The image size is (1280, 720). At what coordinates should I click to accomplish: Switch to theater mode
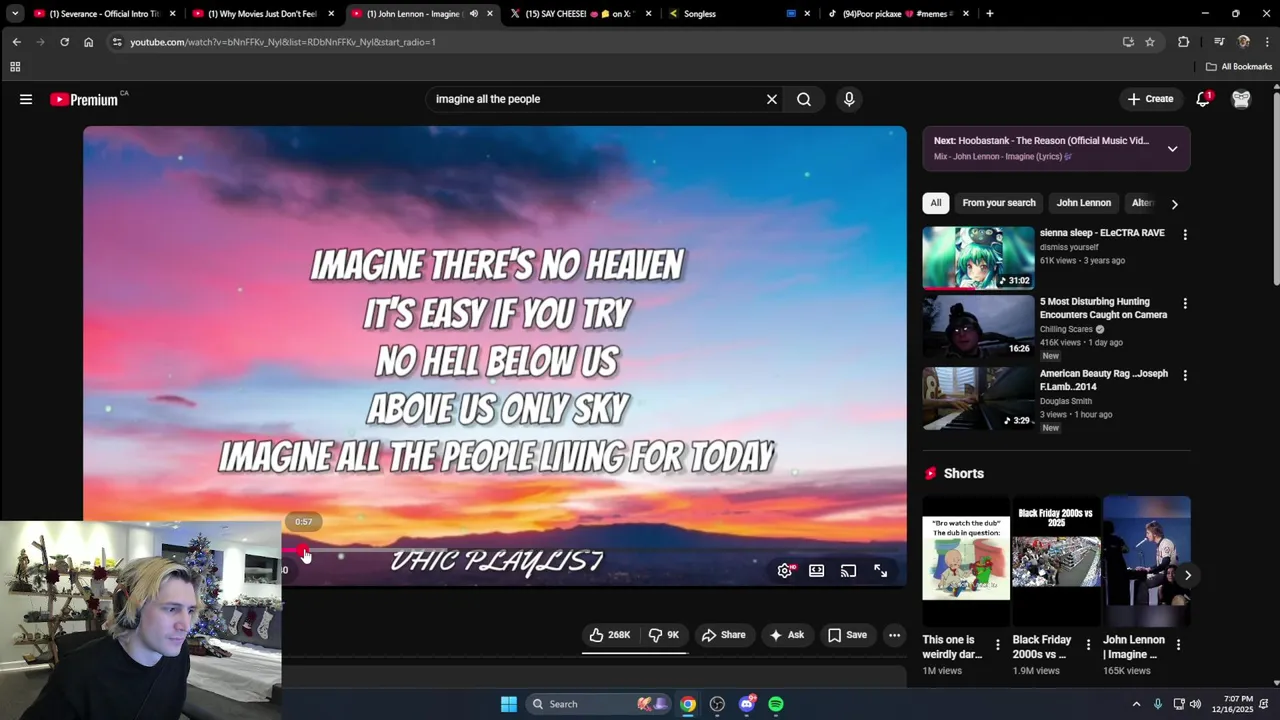pyautogui.click(x=817, y=570)
